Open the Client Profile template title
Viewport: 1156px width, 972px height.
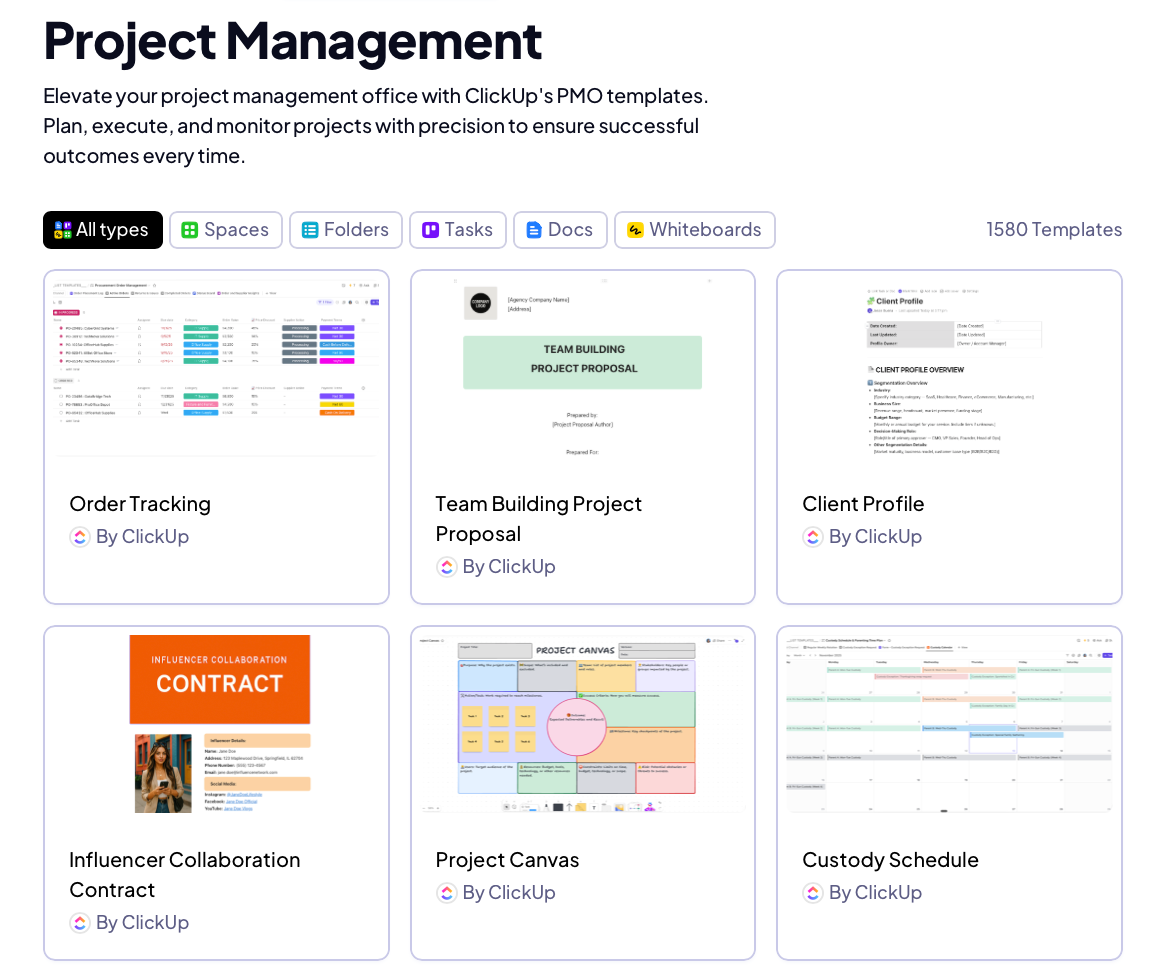[863, 504]
